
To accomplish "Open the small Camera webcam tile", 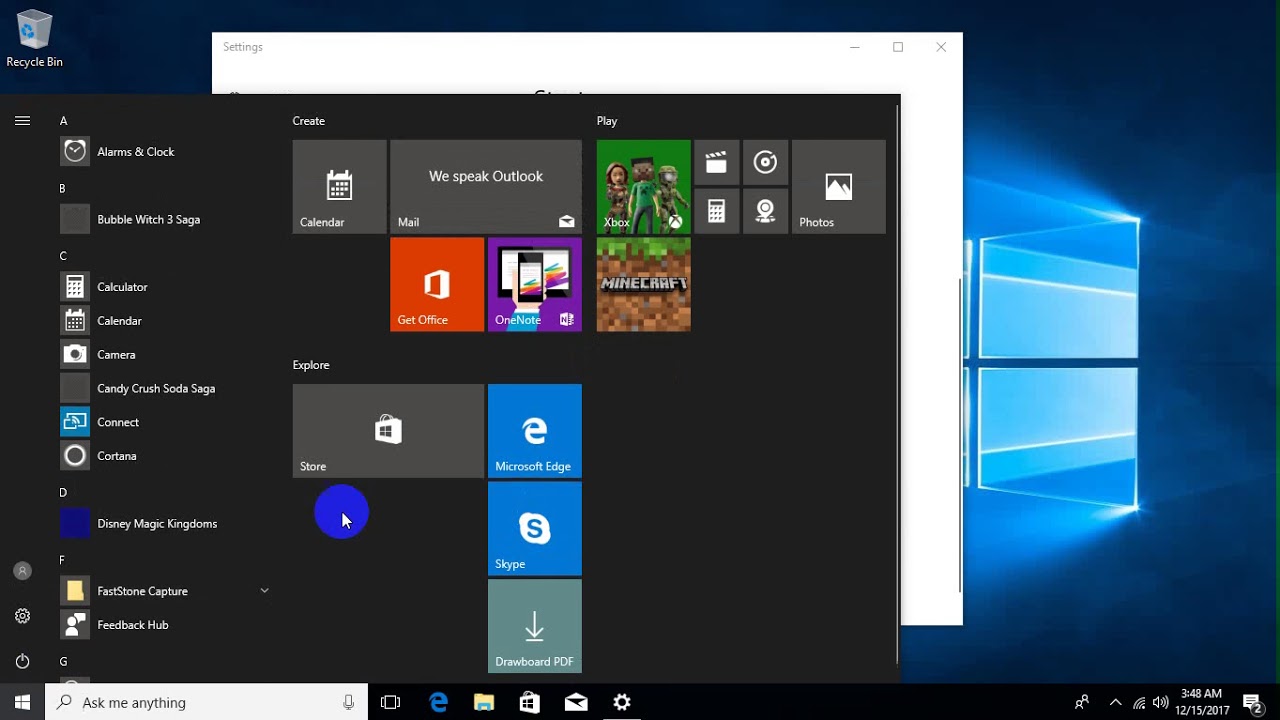I will point(765,211).
